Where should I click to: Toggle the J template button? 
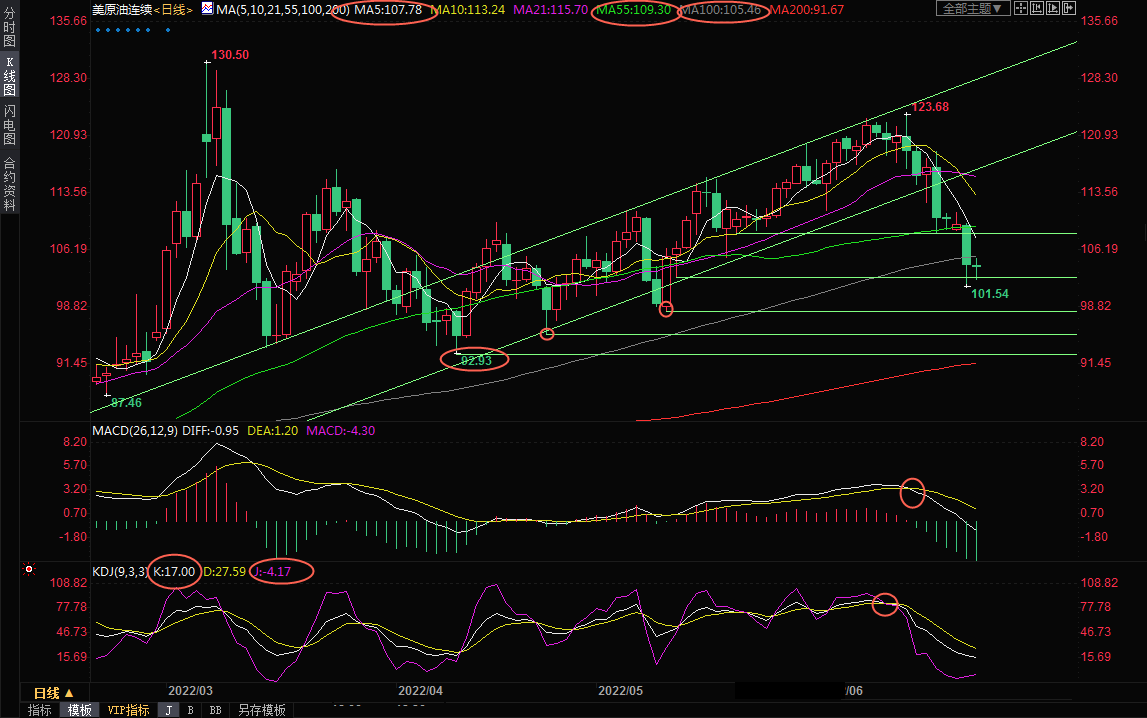[168, 710]
